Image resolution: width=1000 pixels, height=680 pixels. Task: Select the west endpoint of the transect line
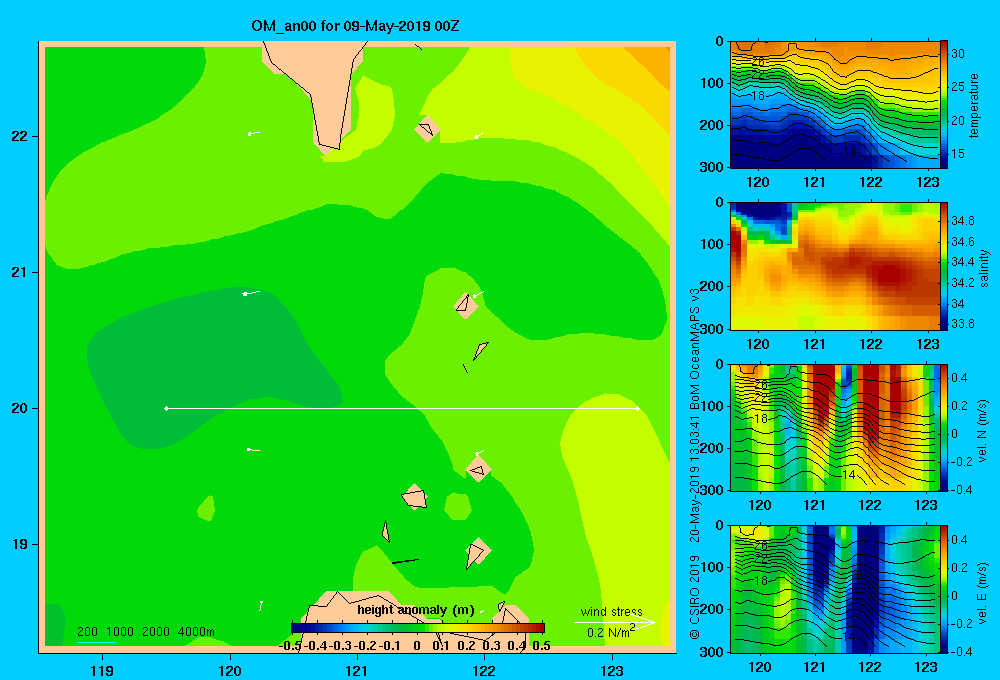click(x=166, y=408)
